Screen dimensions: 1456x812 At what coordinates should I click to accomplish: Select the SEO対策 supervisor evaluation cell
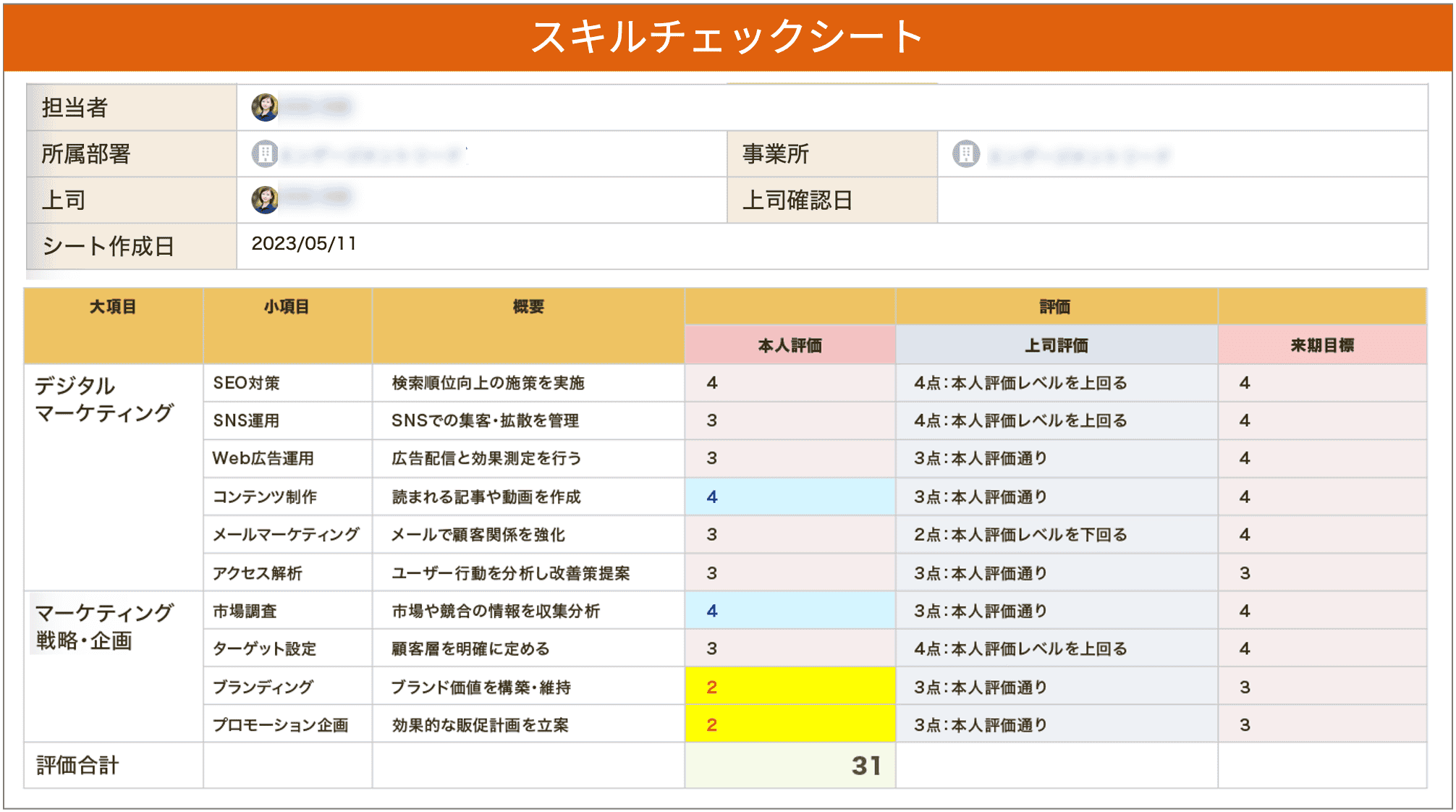1055,384
